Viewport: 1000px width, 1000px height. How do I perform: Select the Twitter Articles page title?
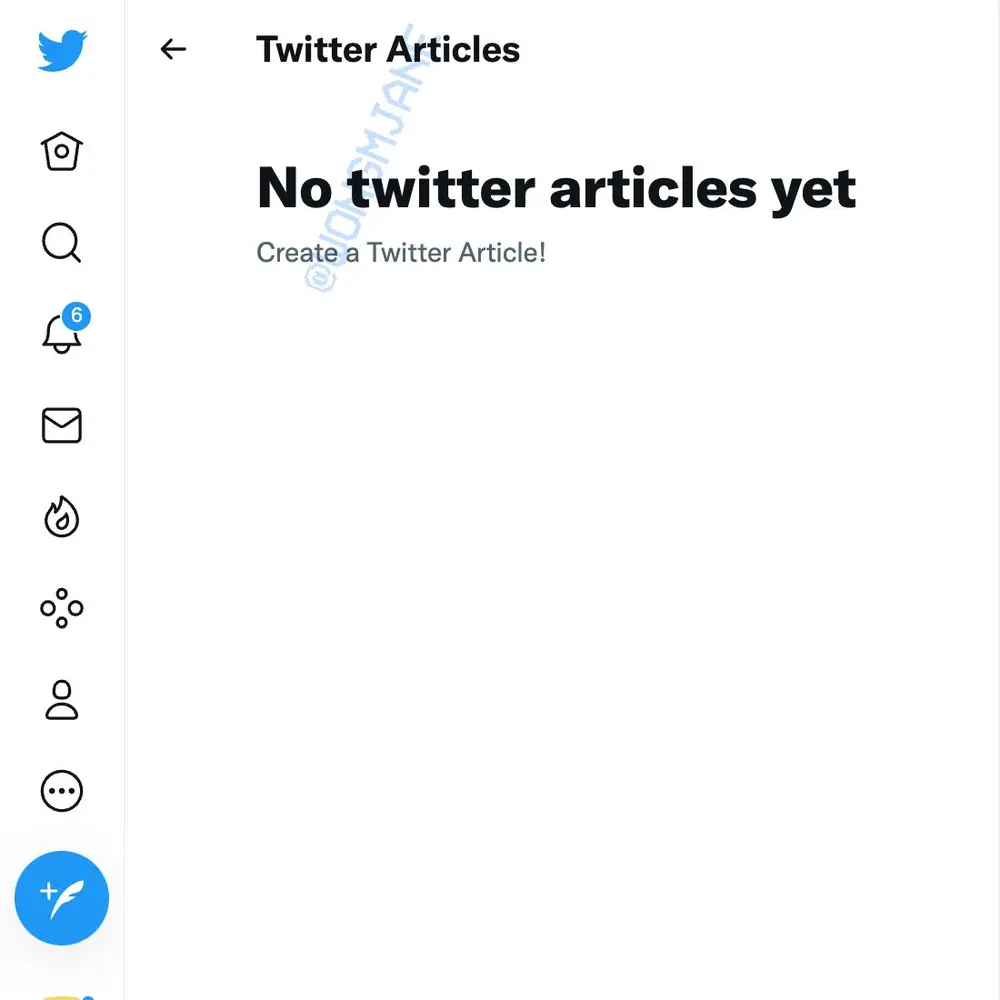388,49
